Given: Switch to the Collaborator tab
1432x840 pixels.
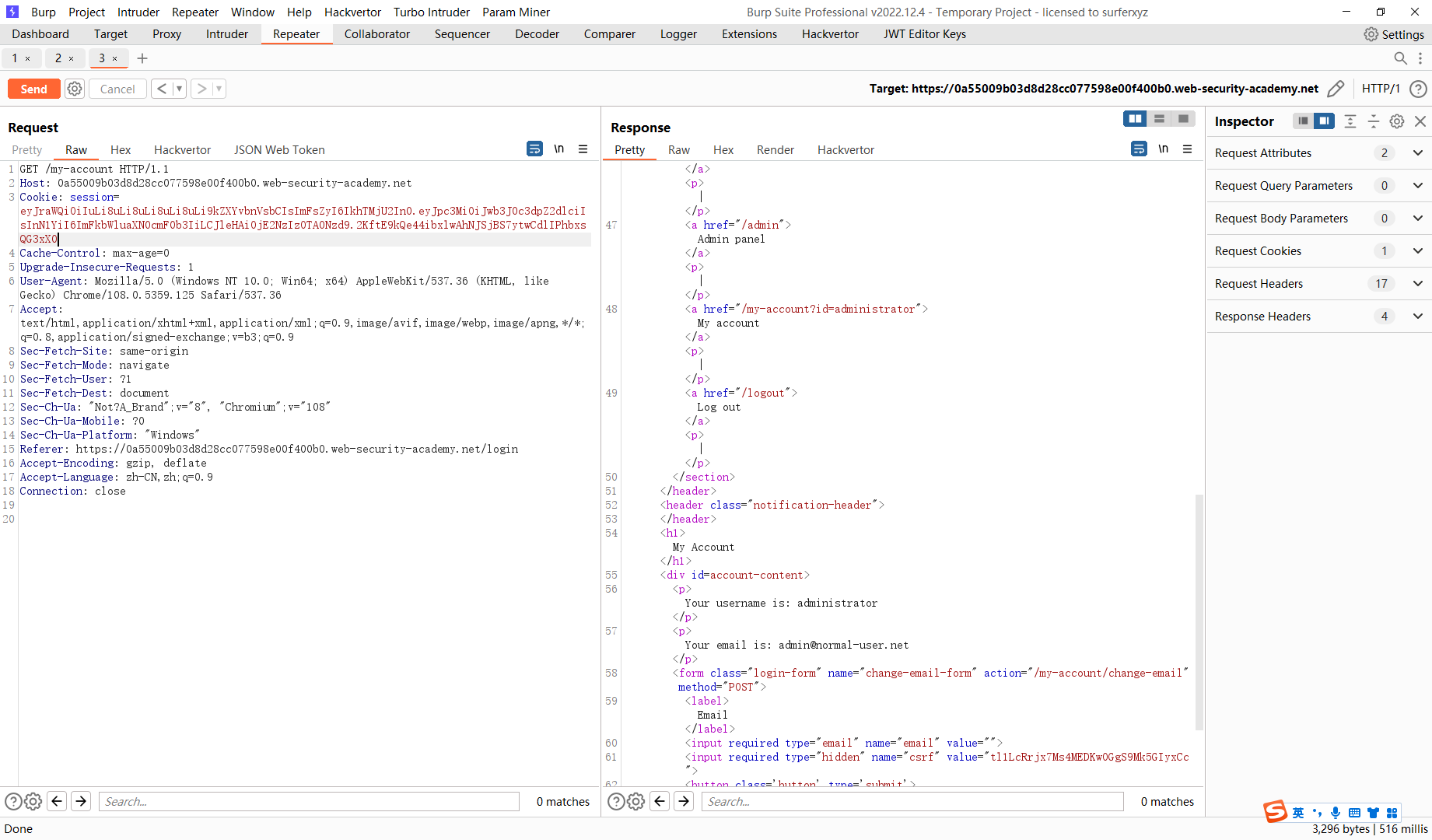Looking at the screenshot, I should pyautogui.click(x=377, y=34).
